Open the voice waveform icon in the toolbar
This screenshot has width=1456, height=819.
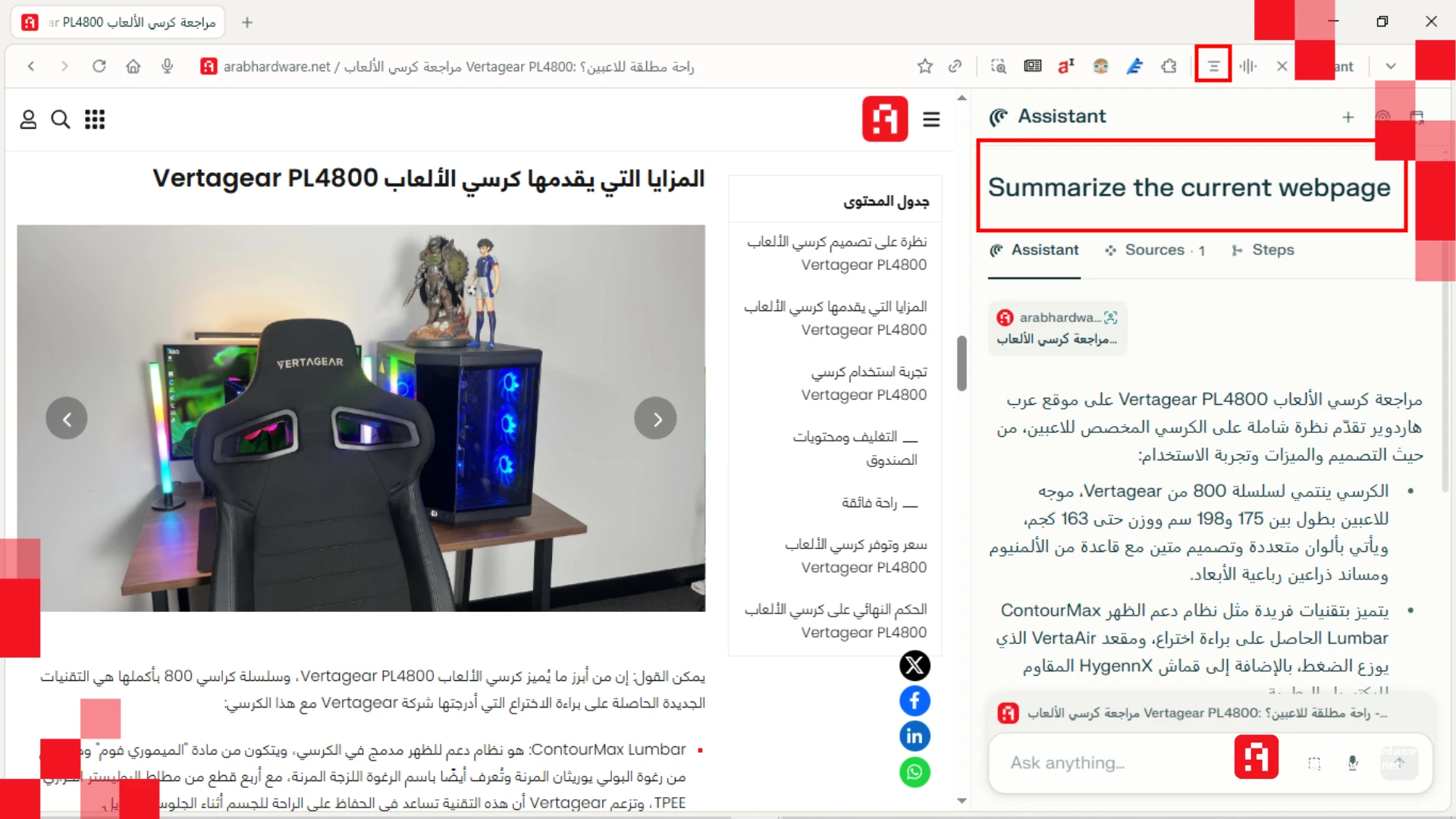pos(1248,67)
